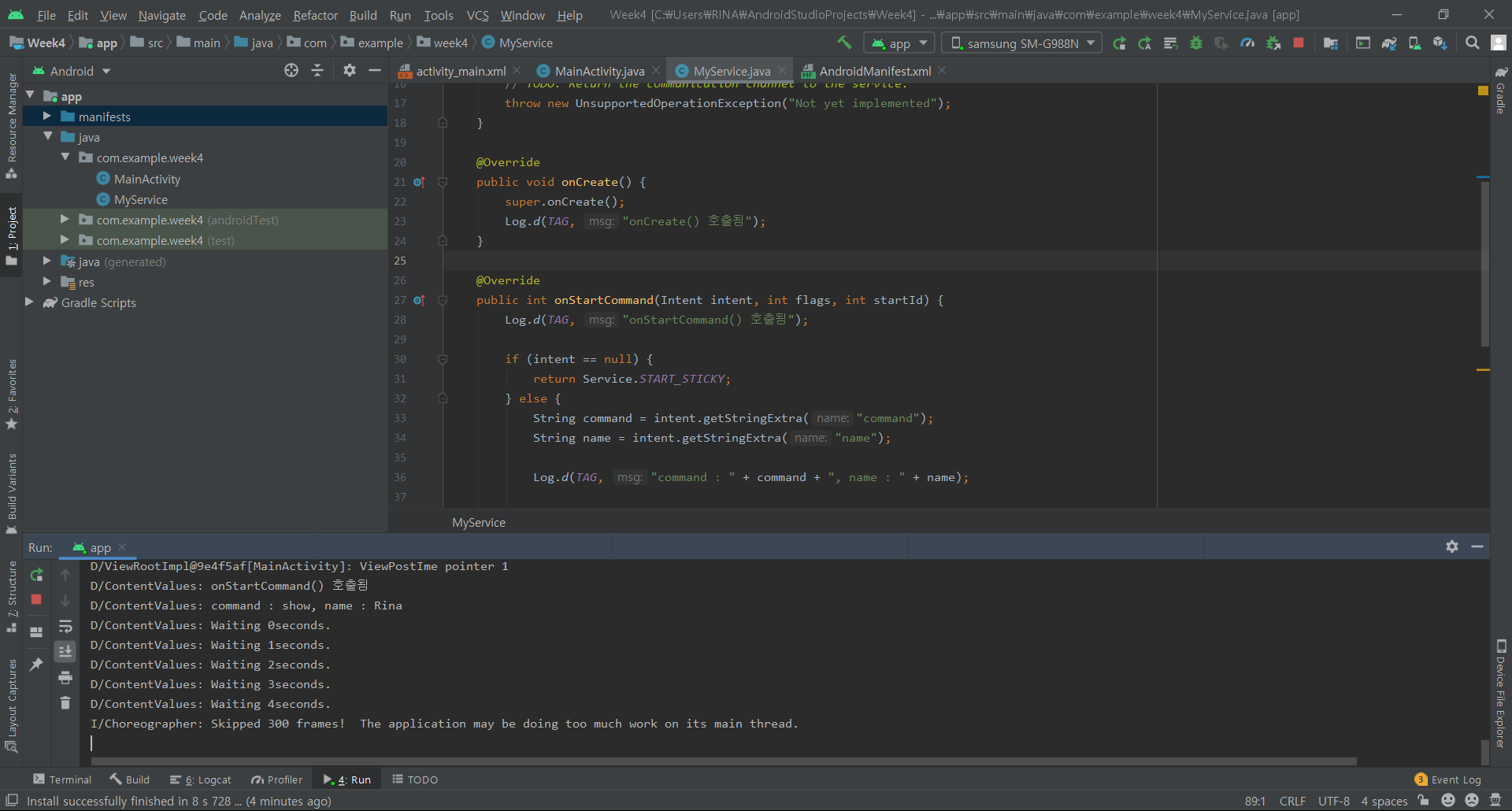This screenshot has height=811, width=1512.
Task: Click the print icon in Run console
Action: pos(65,677)
